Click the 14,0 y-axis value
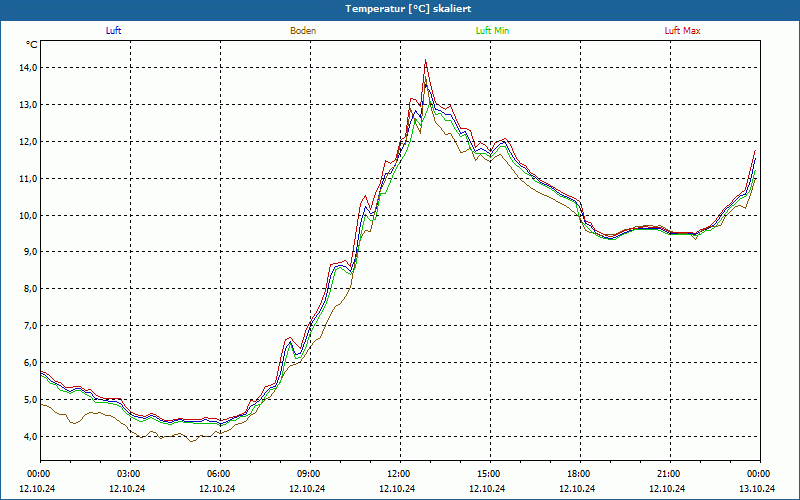Viewport: 800px width, 500px height. pyautogui.click(x=28, y=68)
